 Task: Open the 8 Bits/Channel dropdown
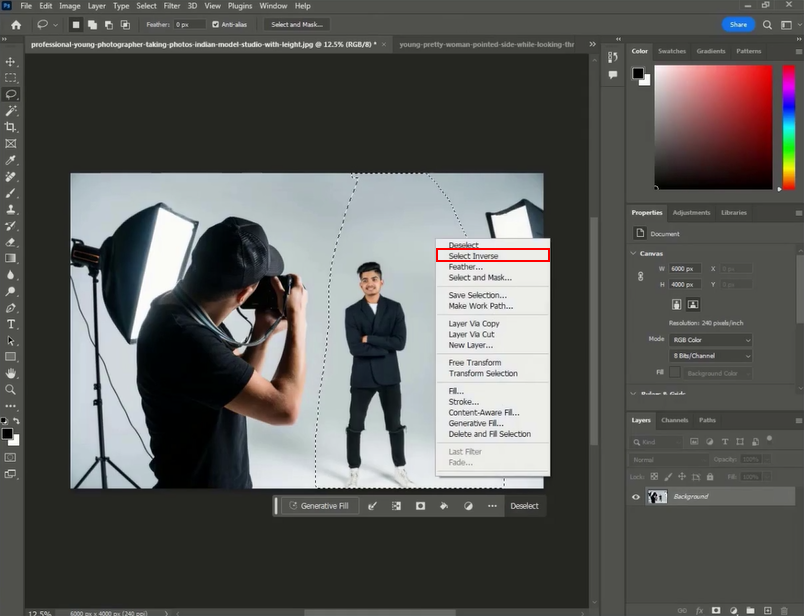click(711, 356)
